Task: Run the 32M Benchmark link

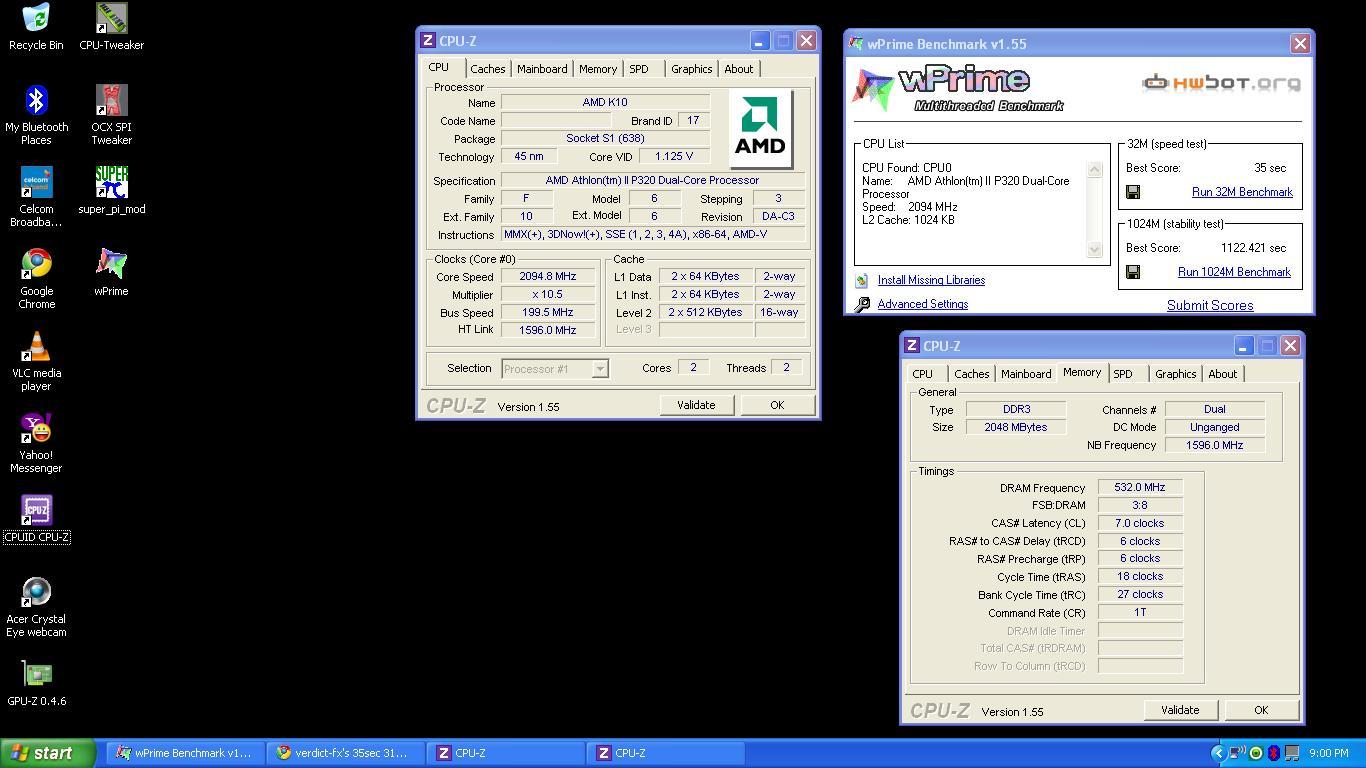Action: click(1242, 192)
